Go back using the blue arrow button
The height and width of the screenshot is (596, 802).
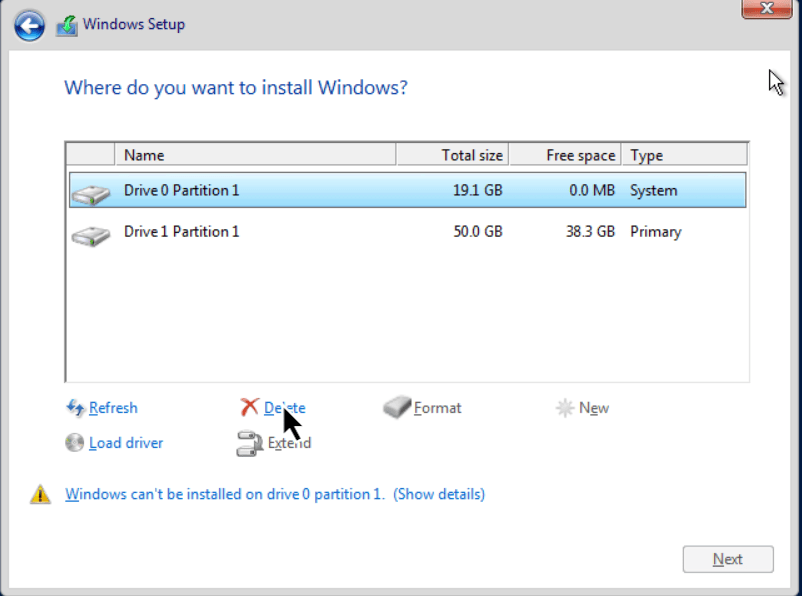pos(29,26)
